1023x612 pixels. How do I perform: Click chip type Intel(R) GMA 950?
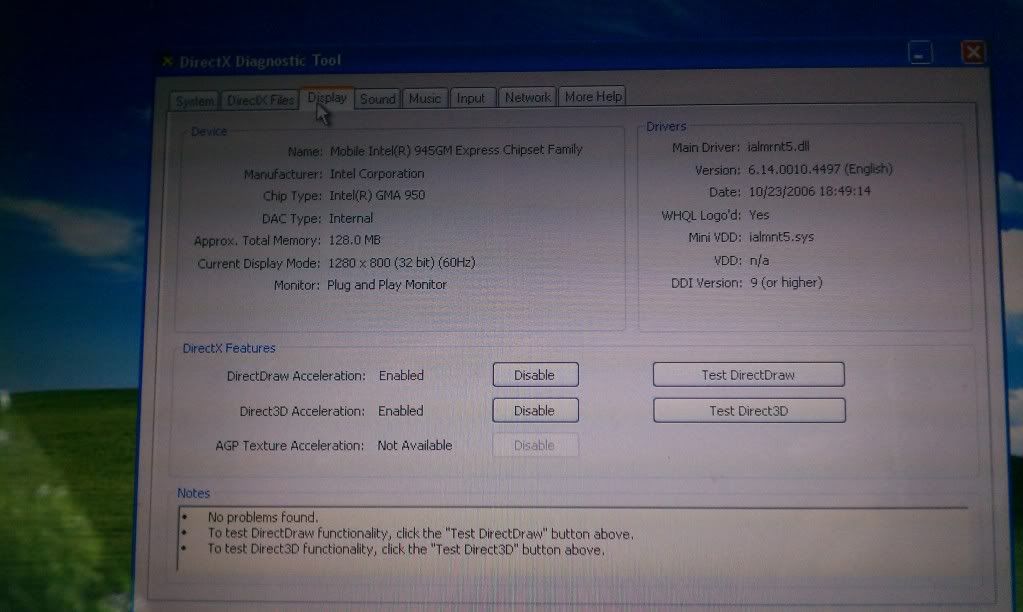tap(377, 195)
